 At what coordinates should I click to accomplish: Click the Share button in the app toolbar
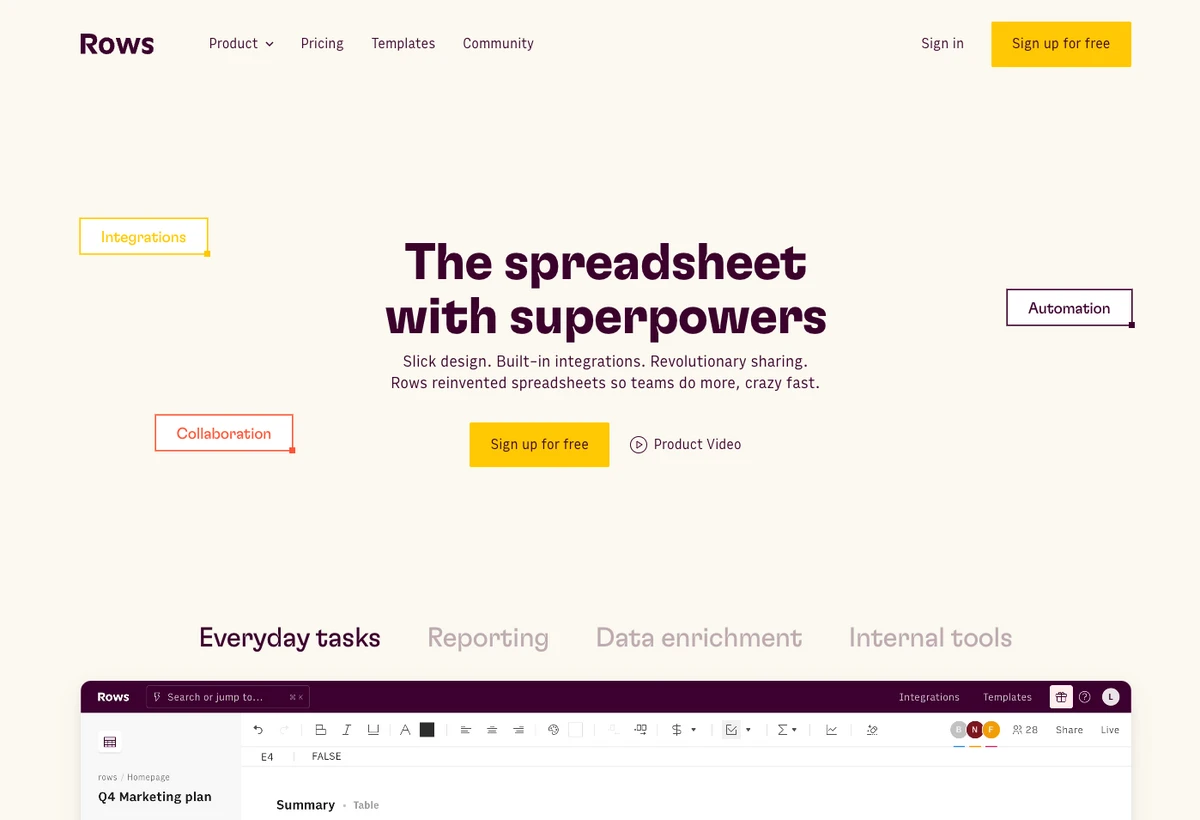tap(1069, 730)
